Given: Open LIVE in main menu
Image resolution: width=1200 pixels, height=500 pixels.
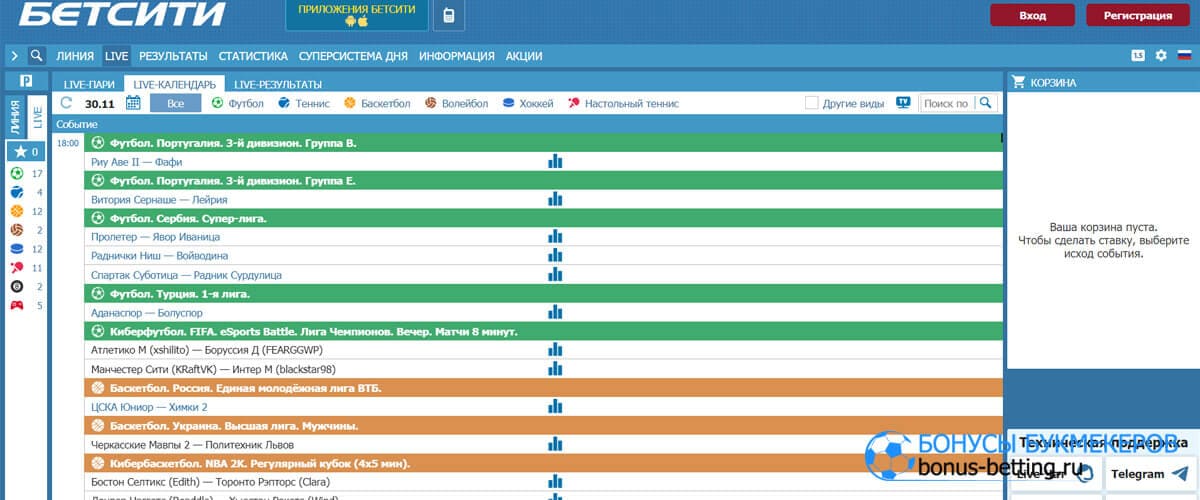Looking at the screenshot, I should click(116, 56).
